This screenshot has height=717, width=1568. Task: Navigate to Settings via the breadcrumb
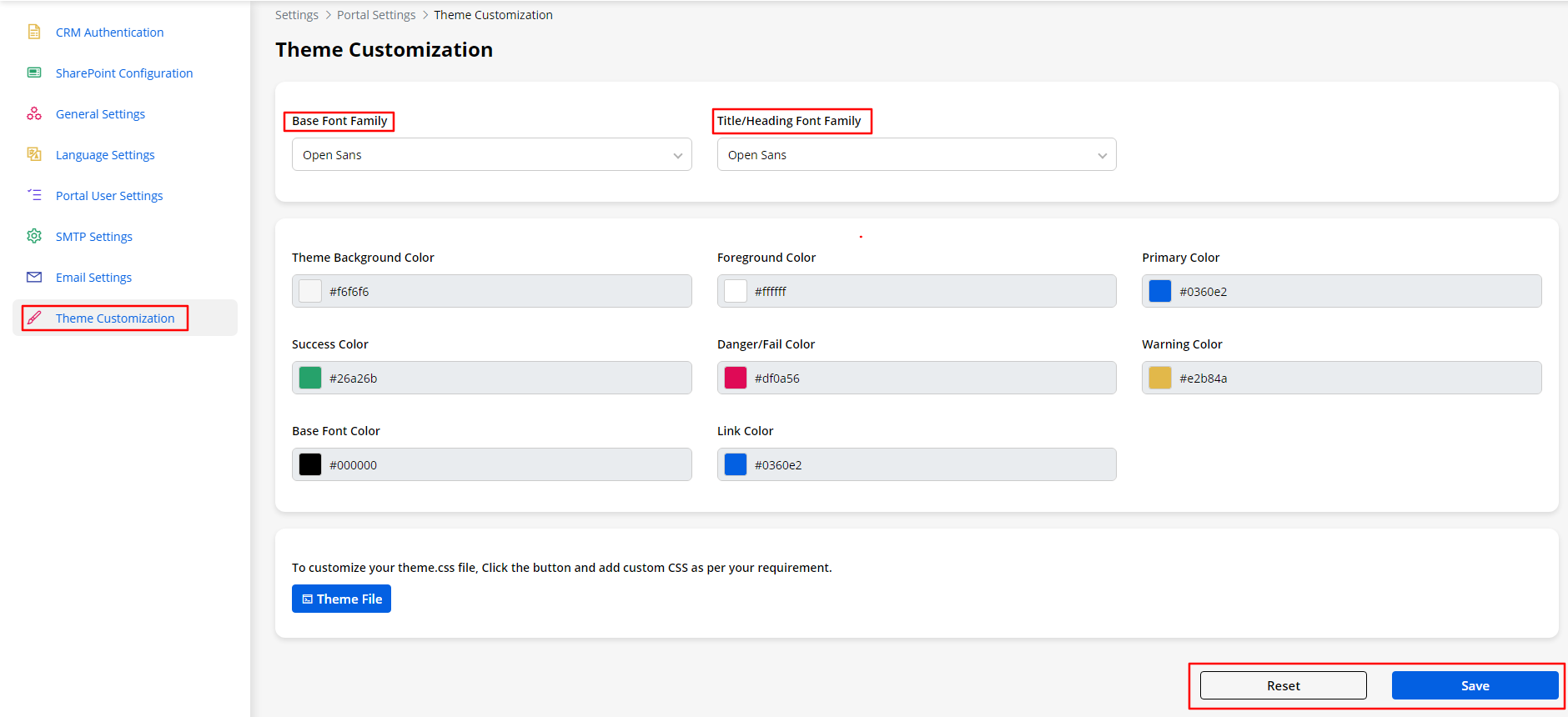(296, 15)
